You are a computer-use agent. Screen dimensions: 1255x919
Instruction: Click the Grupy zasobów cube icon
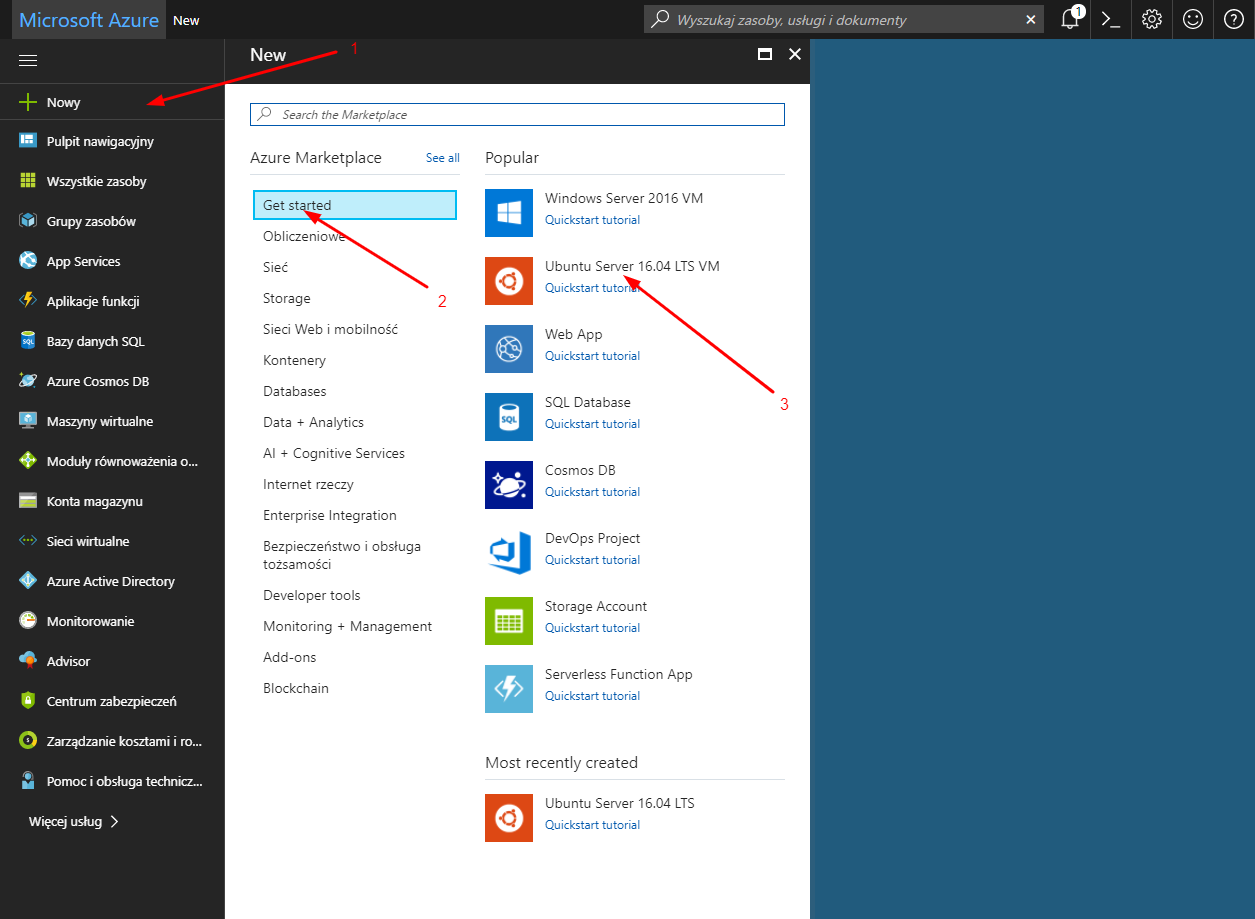pos(28,221)
